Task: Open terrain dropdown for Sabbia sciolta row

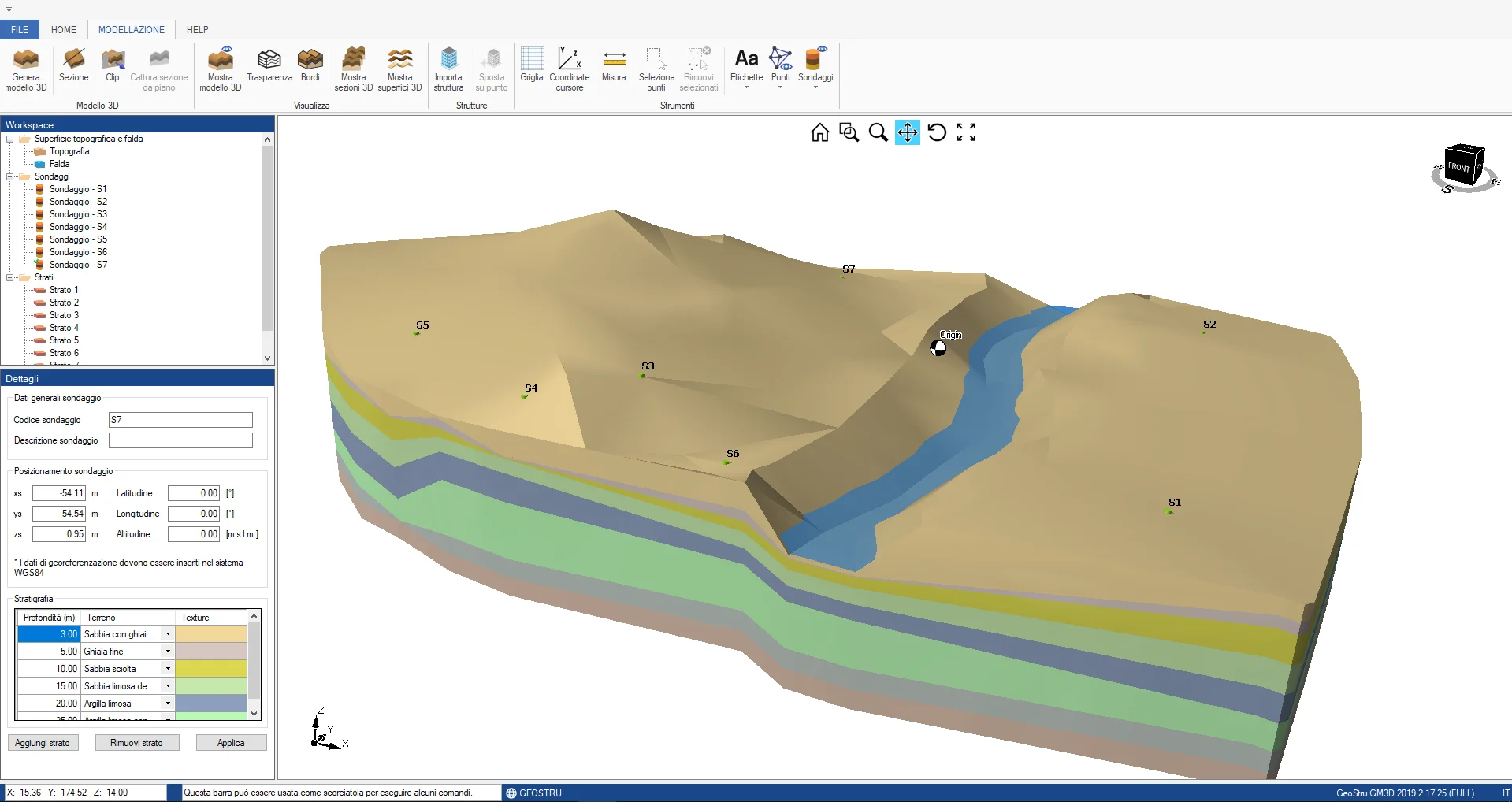Action: point(168,669)
